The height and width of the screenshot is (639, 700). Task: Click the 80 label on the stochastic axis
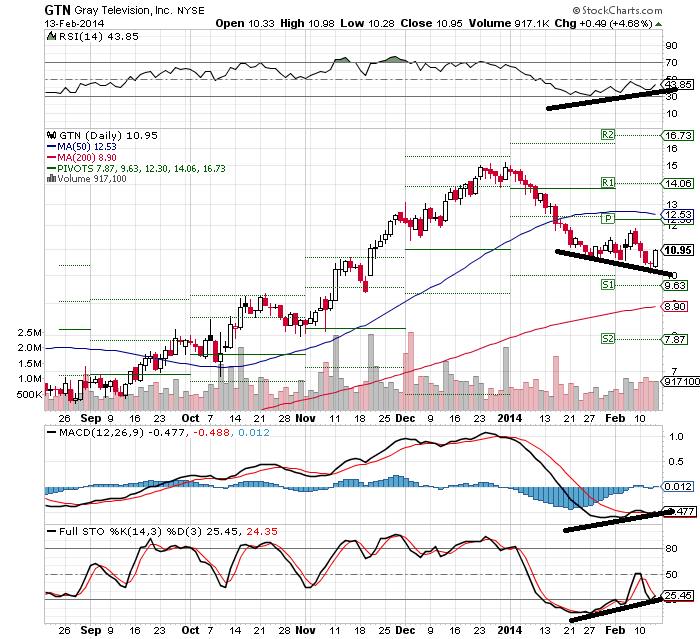[671, 549]
